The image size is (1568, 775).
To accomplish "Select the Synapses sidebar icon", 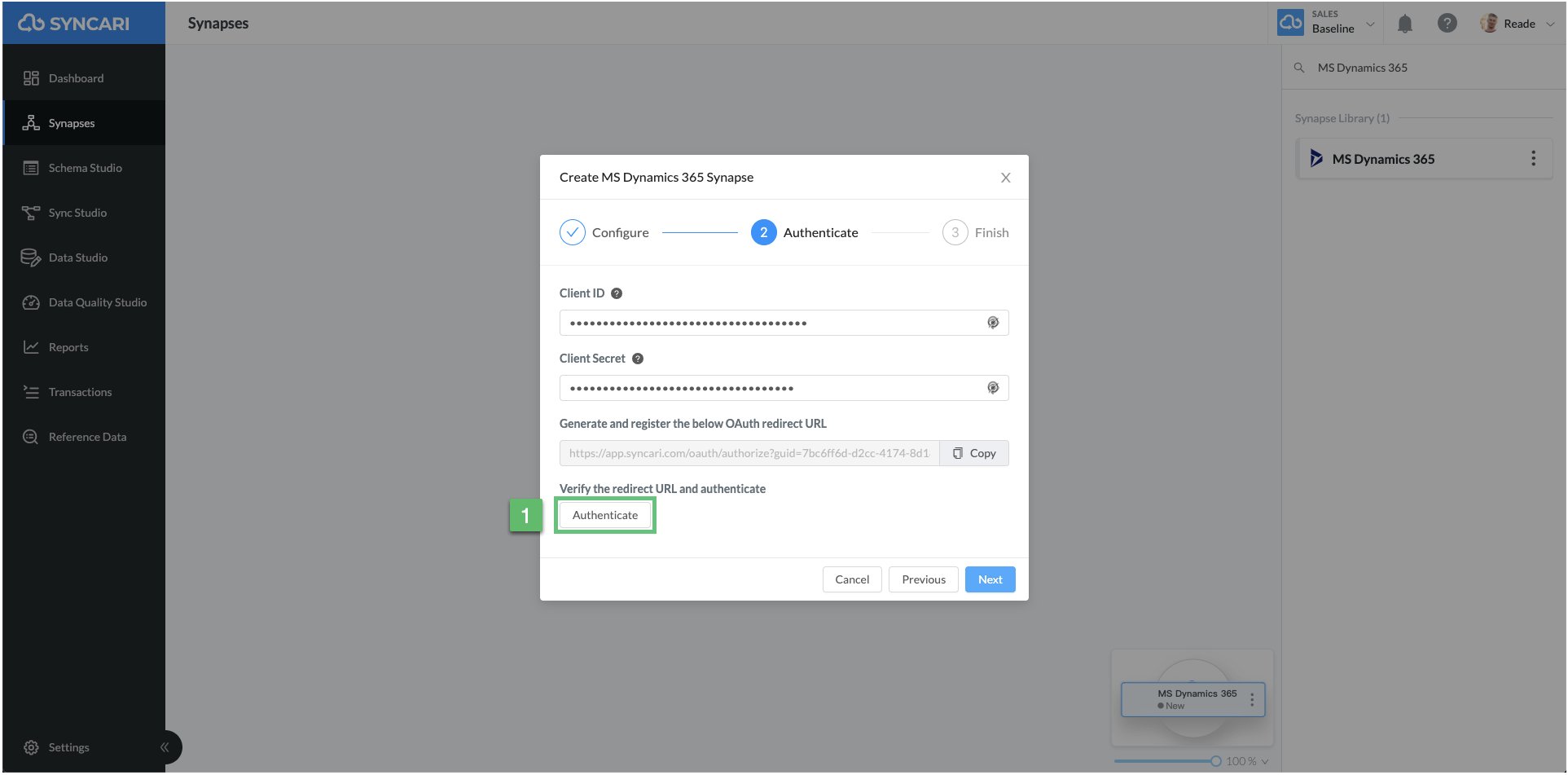I will pyautogui.click(x=31, y=123).
